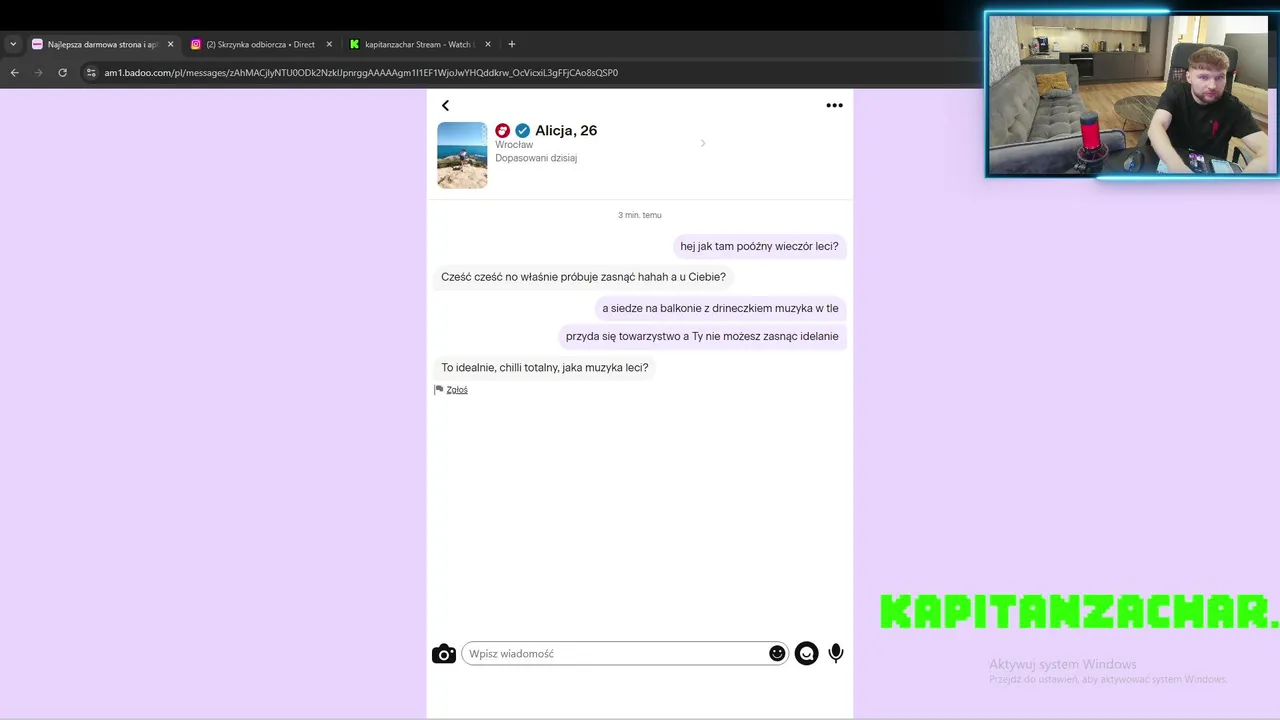Click the red badge icon next to Alicja

coord(503,131)
